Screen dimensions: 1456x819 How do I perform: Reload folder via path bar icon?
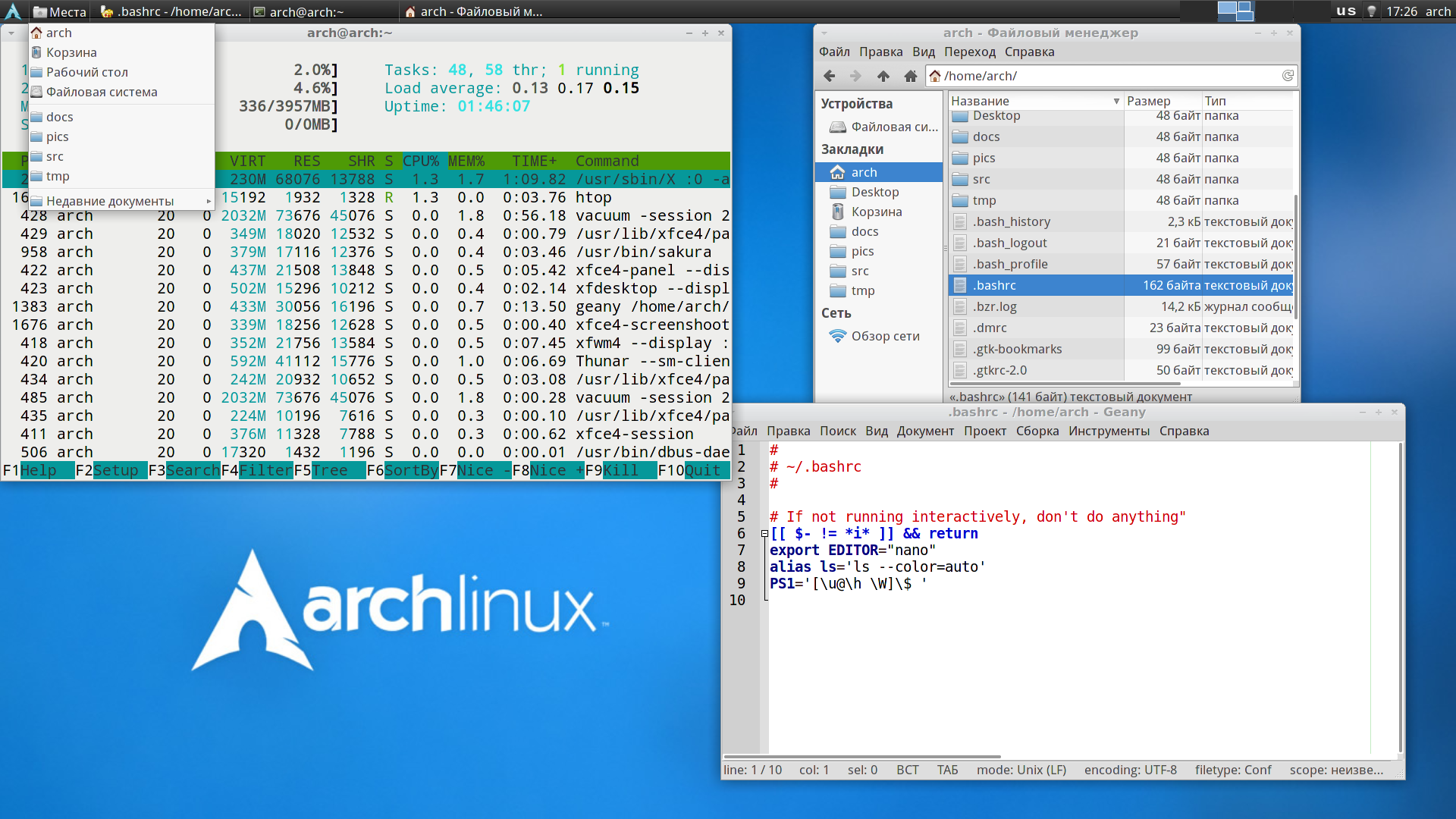pos(1287,76)
